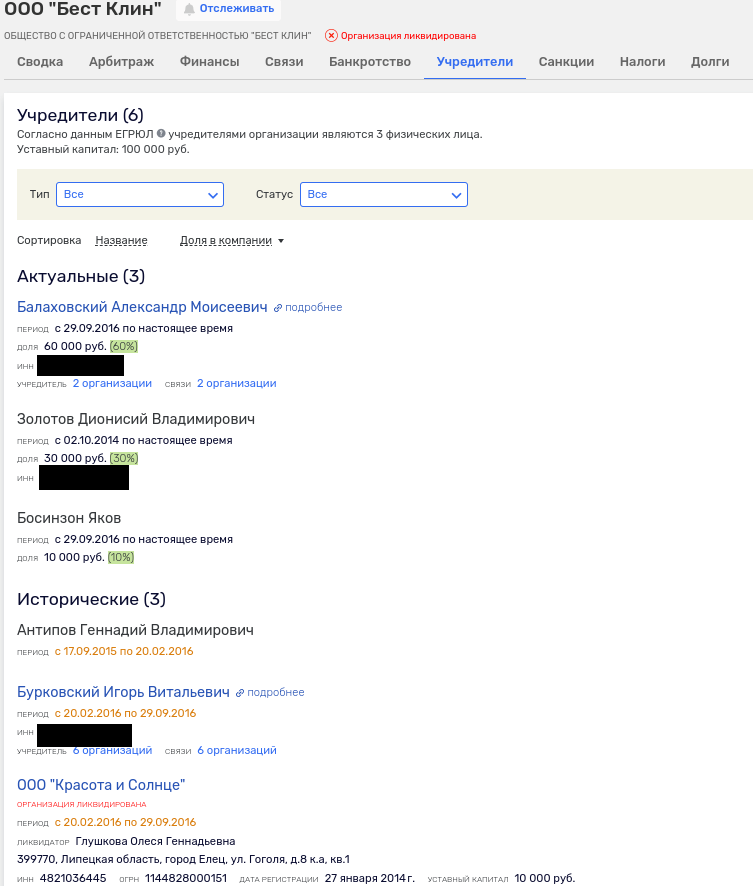Image resolution: width=753 pixels, height=886 pixels.
Task: Open the Налоги tab
Action: [642, 62]
